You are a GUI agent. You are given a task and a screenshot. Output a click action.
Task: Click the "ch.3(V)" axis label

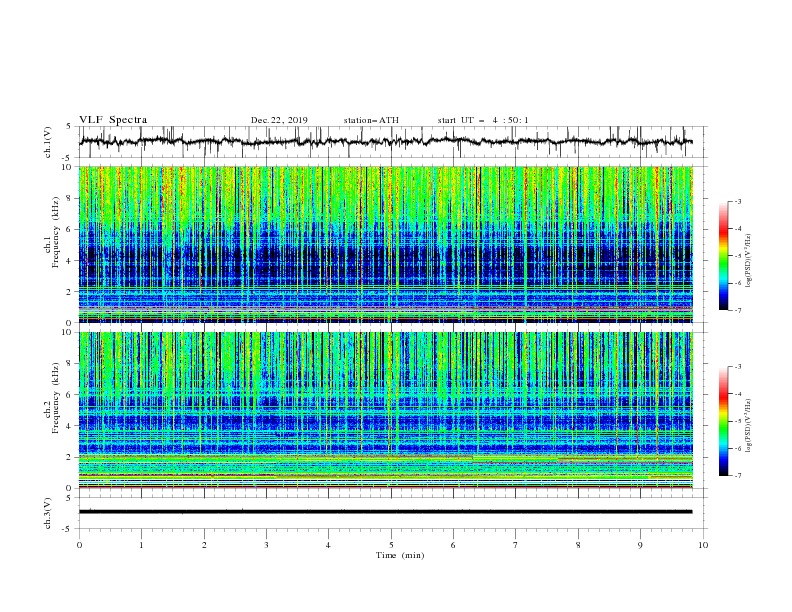pyautogui.click(x=48, y=513)
